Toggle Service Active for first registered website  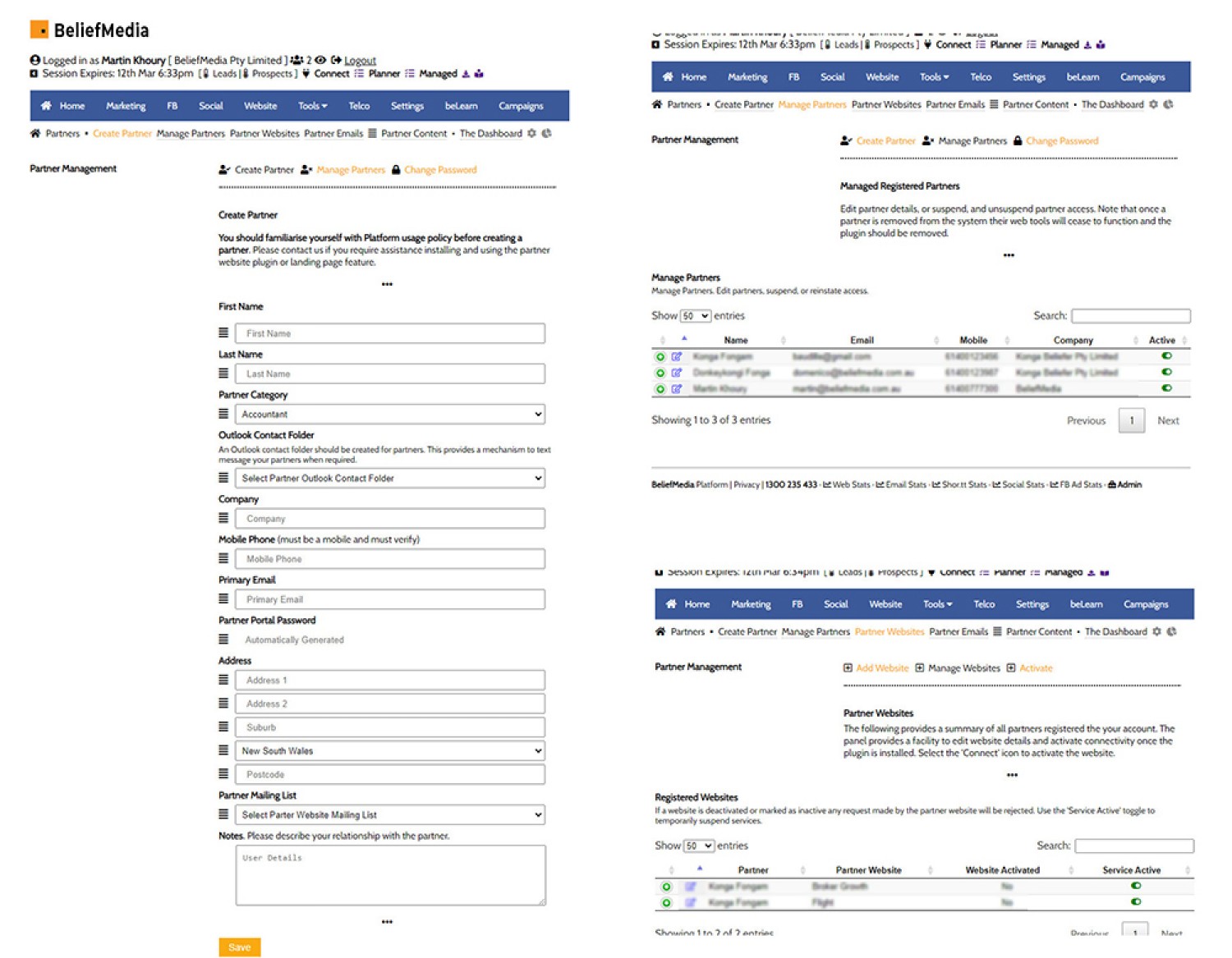pos(1136,885)
